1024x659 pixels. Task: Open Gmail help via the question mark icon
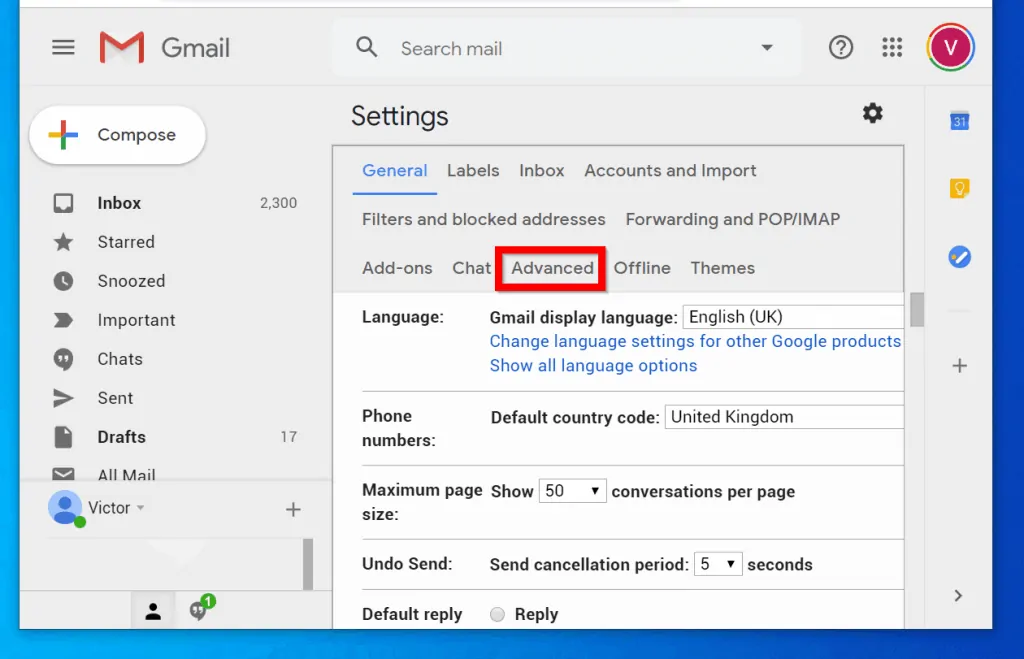pos(841,47)
